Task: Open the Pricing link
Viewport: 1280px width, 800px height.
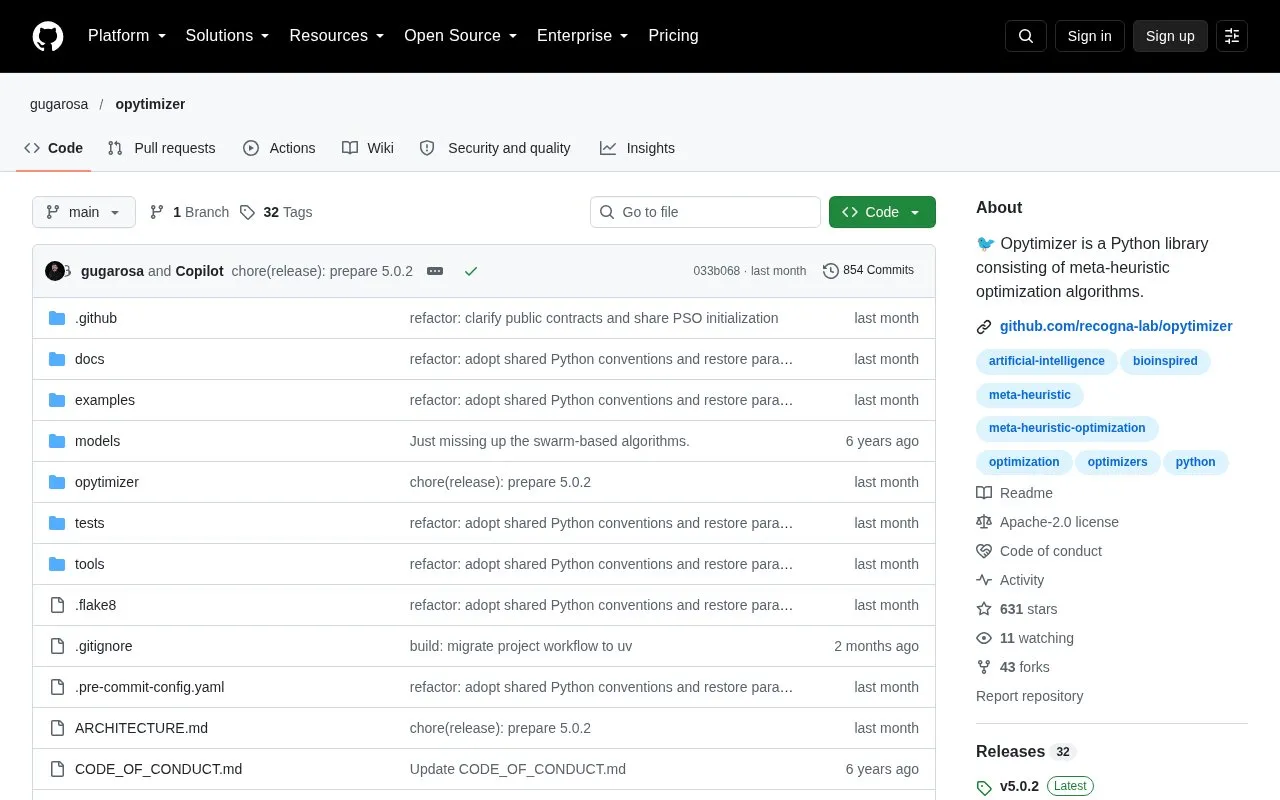Action: tap(673, 36)
